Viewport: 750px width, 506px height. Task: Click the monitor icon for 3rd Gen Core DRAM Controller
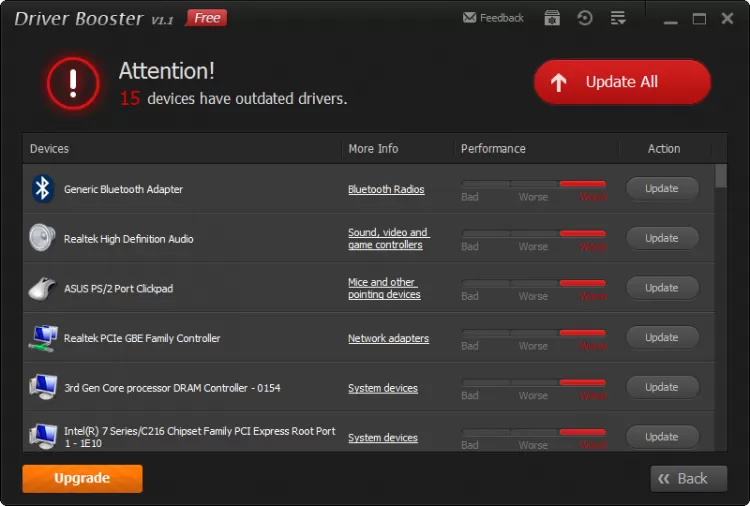[43, 387]
